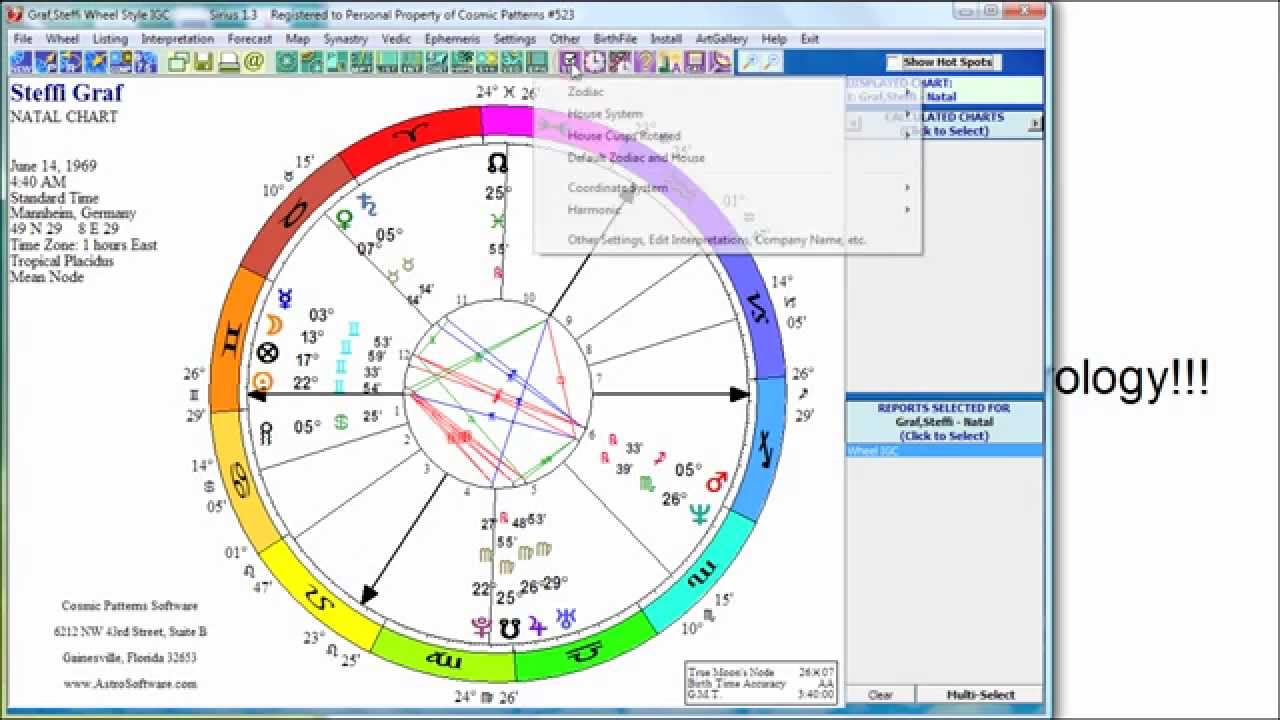Open the File menu

point(23,39)
